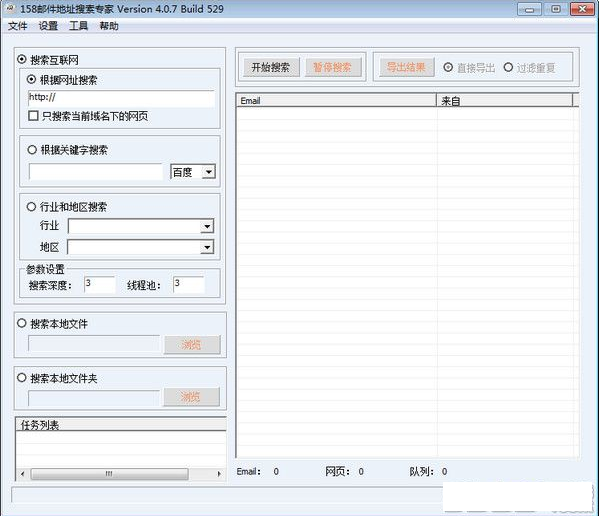The image size is (600, 516).
Task: Expand the 地区 dropdown list
Action: click(x=207, y=247)
